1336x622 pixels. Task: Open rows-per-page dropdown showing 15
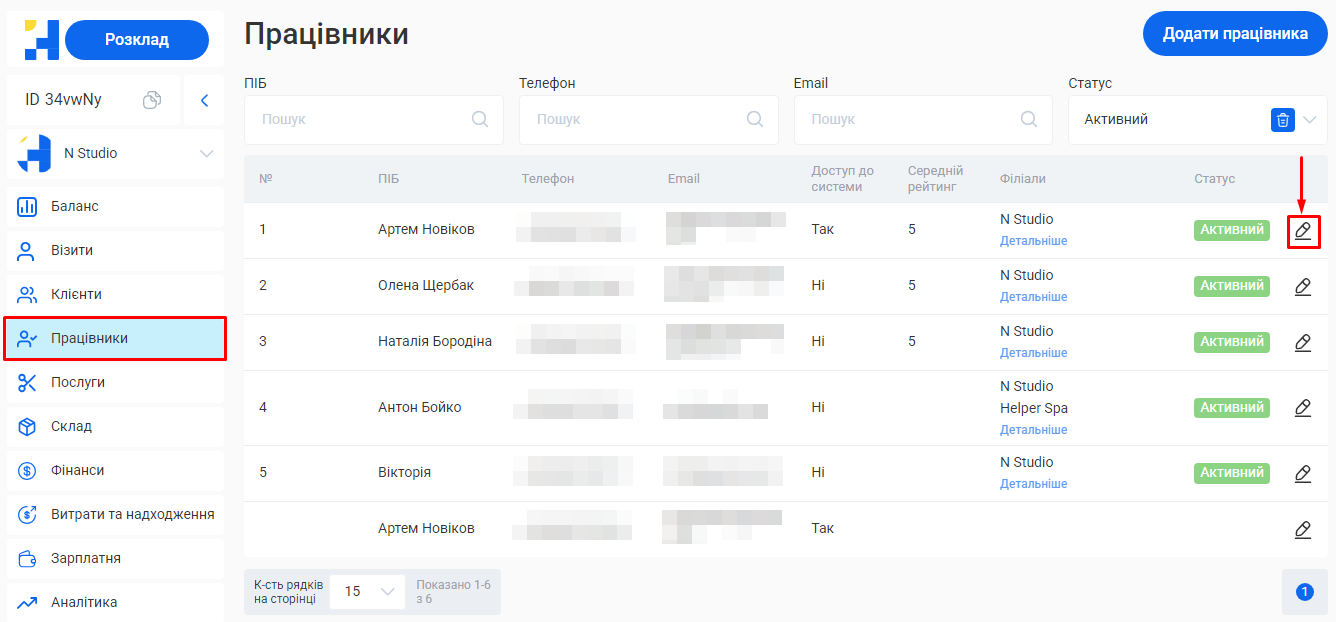(x=367, y=592)
